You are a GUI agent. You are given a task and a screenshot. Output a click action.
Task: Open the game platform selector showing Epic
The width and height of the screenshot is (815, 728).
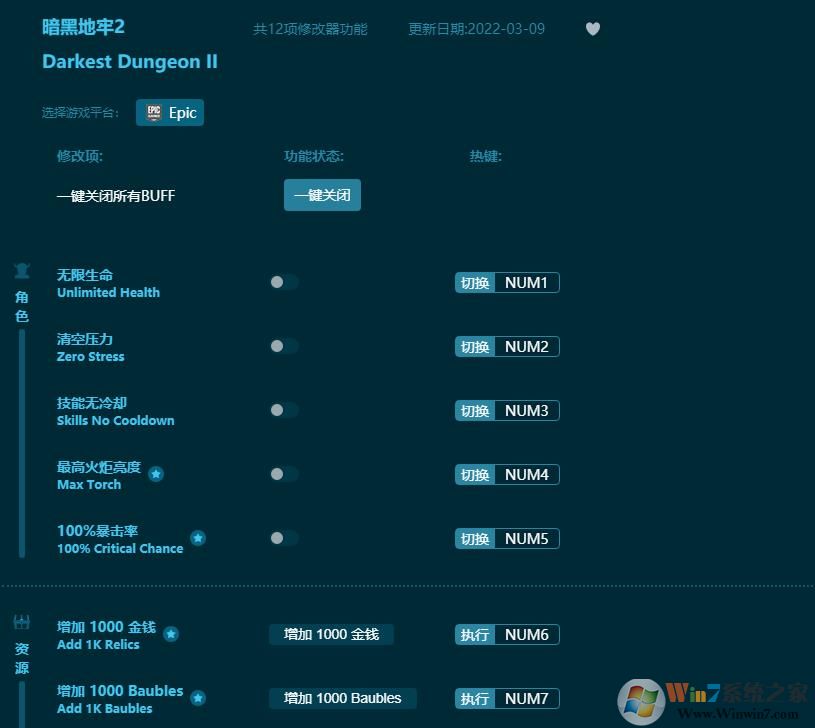pos(170,112)
